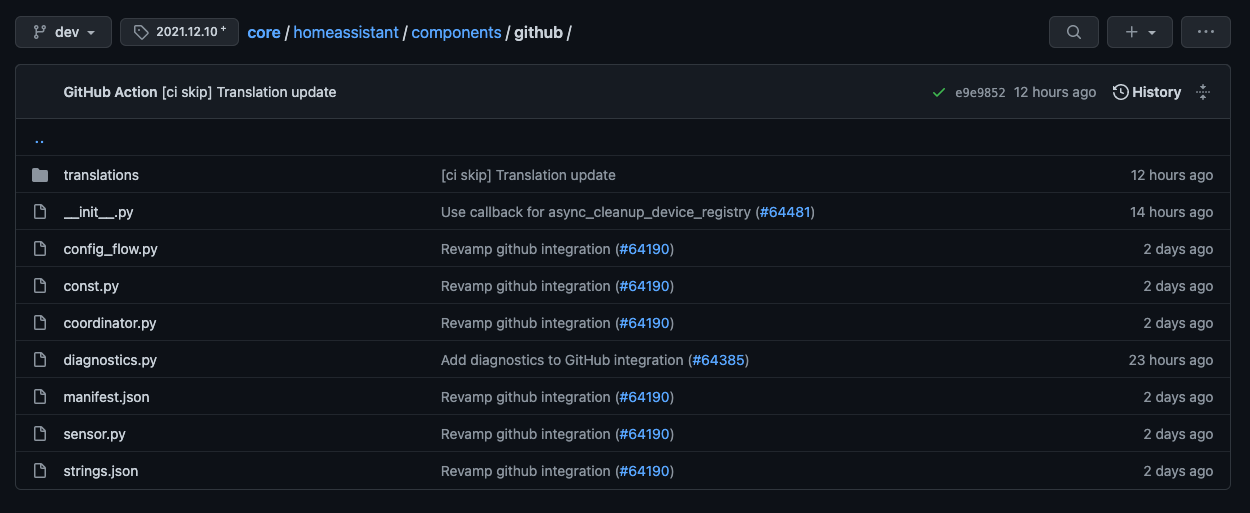Open the diagnostics.py file
The width and height of the screenshot is (1250, 513).
[110, 360]
